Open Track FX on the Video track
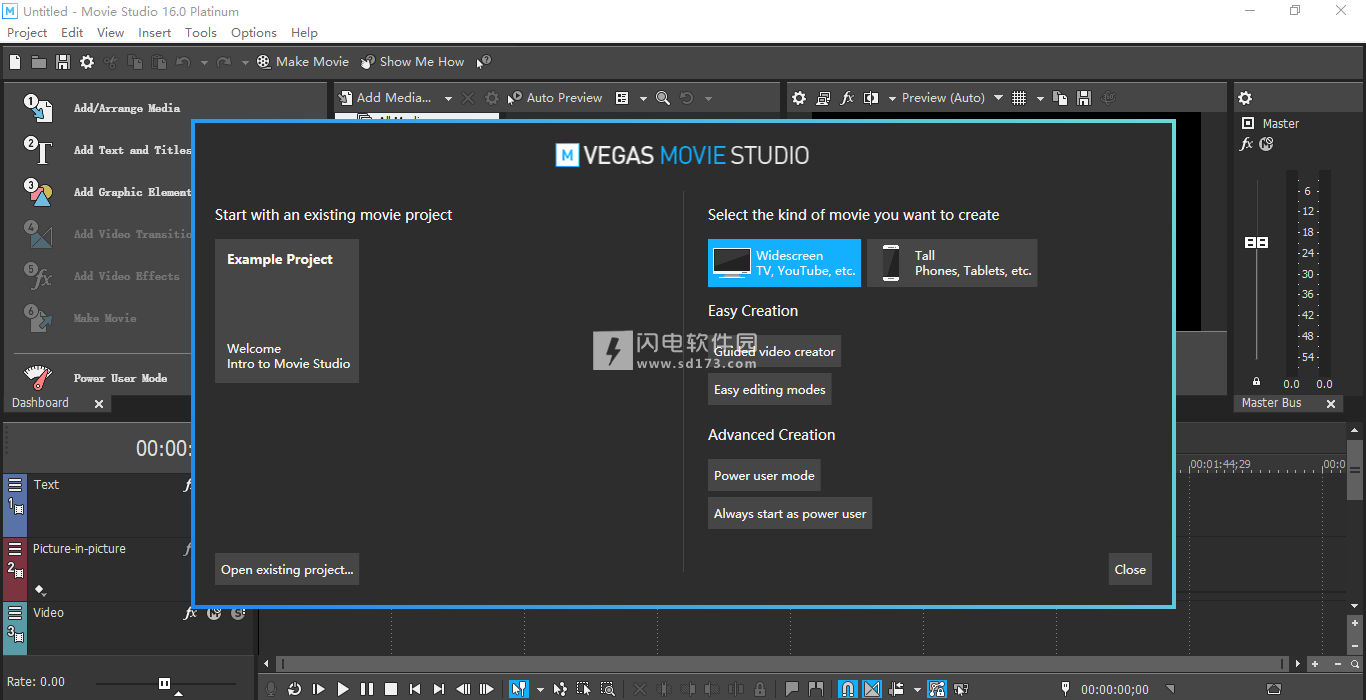The width and height of the screenshot is (1366, 700). (190, 613)
